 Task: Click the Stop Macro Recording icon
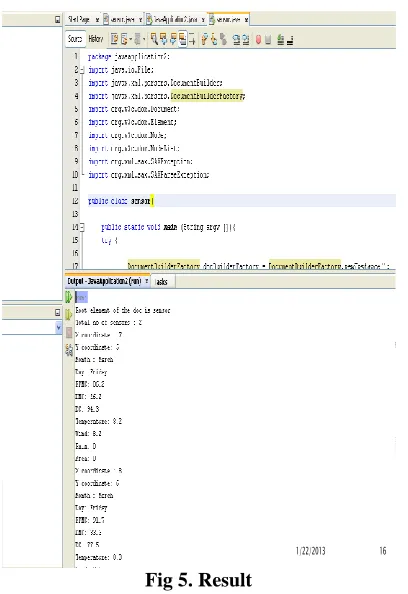[268, 39]
